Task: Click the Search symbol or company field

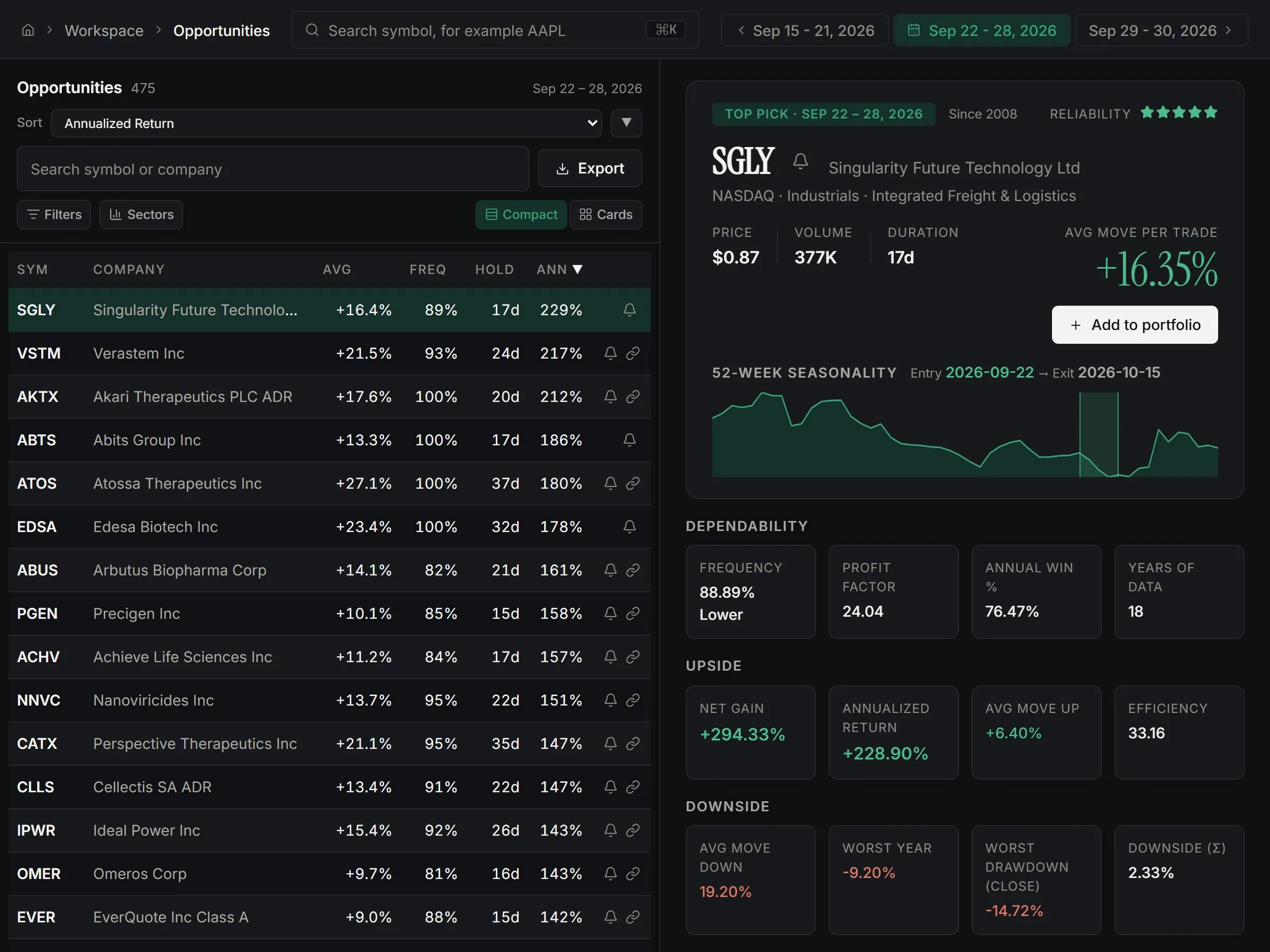Action: coord(273,169)
